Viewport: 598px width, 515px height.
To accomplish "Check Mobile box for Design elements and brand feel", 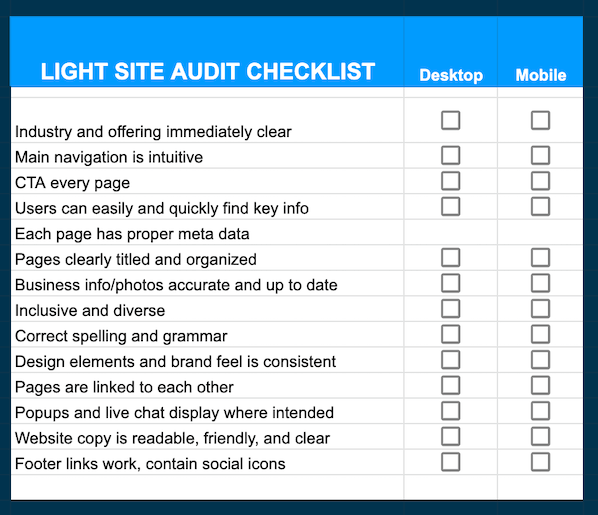I will click(x=540, y=360).
